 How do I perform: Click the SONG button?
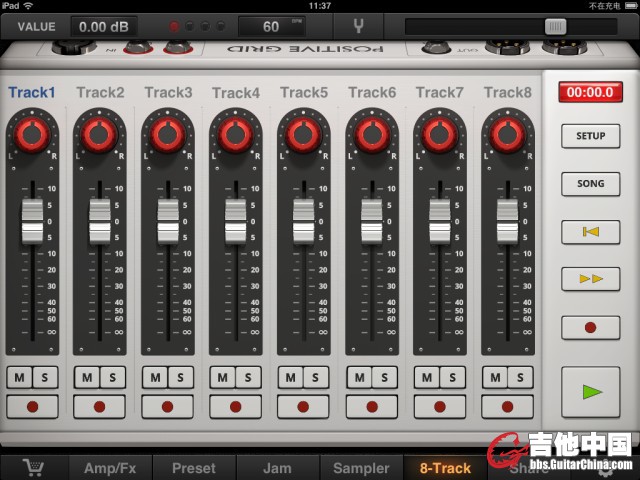590,184
